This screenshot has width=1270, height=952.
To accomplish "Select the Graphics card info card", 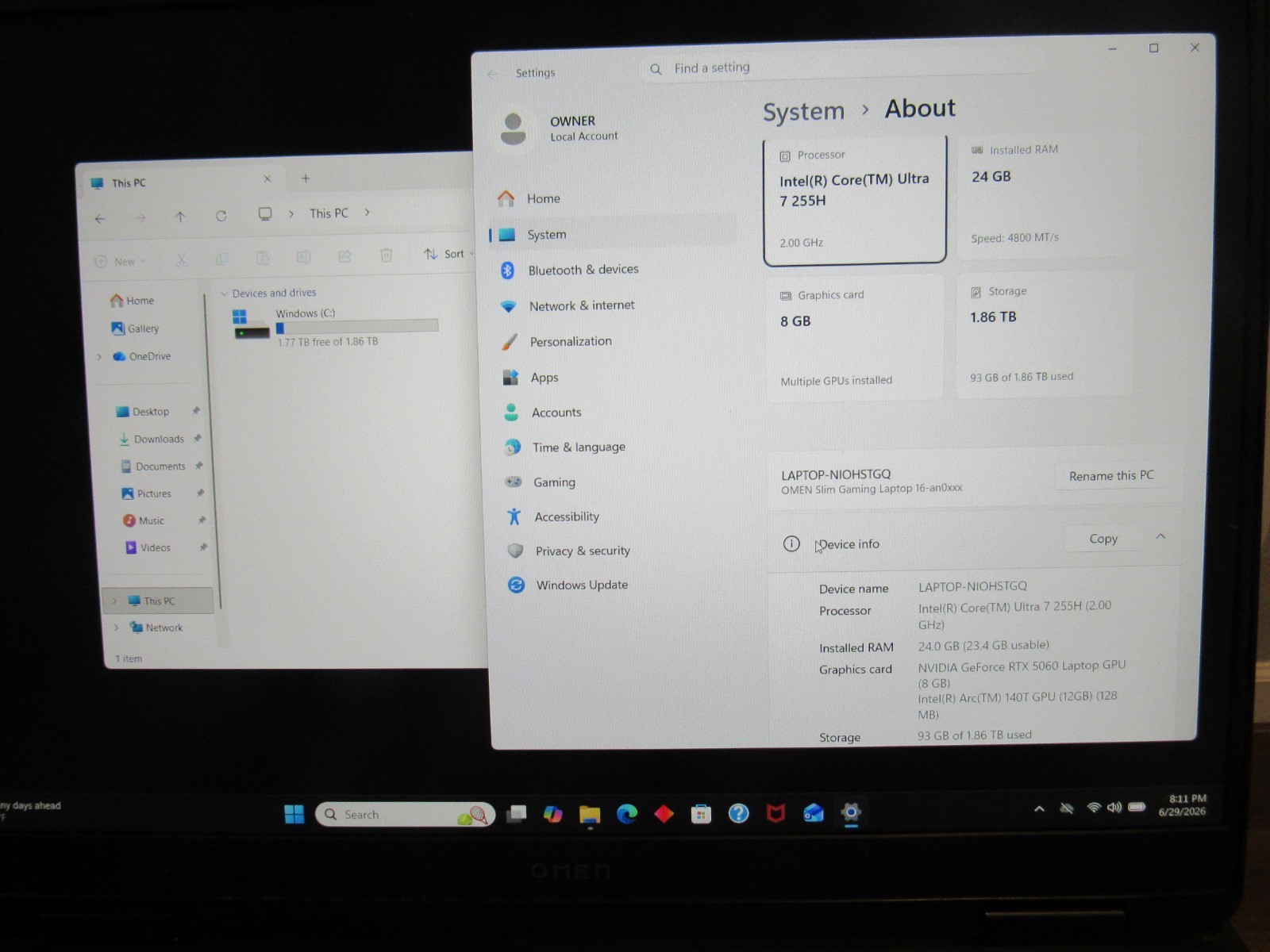I will (855, 337).
